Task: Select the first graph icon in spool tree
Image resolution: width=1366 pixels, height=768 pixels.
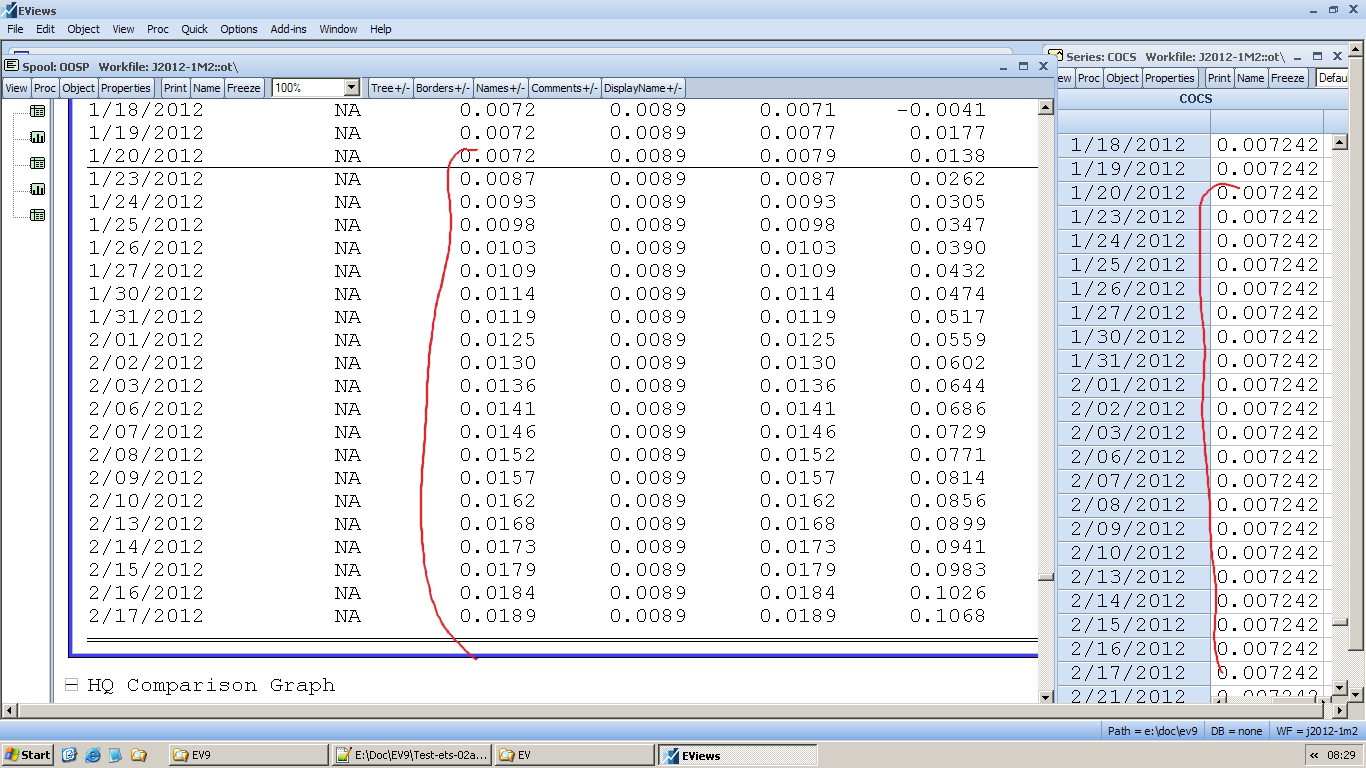Action: point(37,138)
